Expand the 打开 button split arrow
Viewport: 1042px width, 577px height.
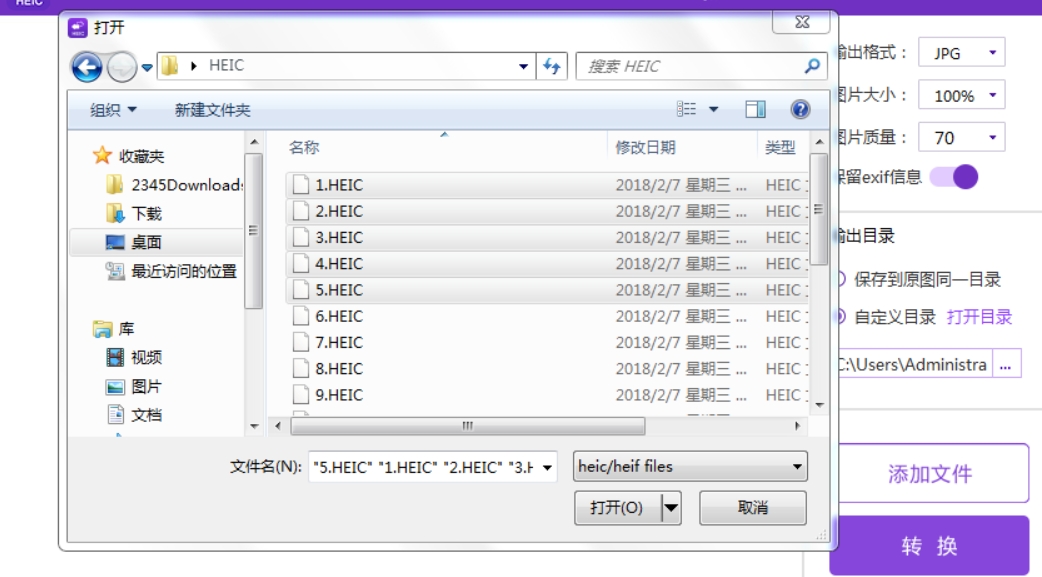pos(671,508)
